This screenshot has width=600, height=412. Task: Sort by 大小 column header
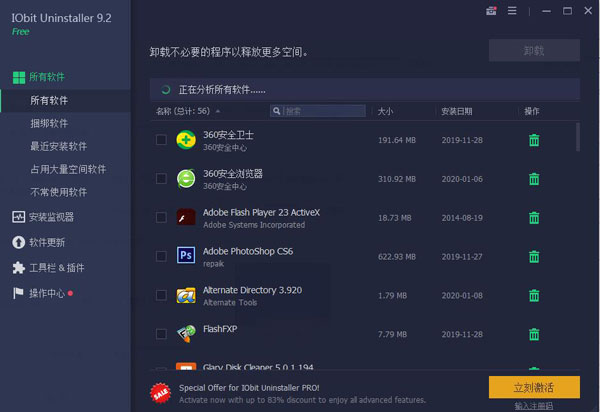[385, 111]
